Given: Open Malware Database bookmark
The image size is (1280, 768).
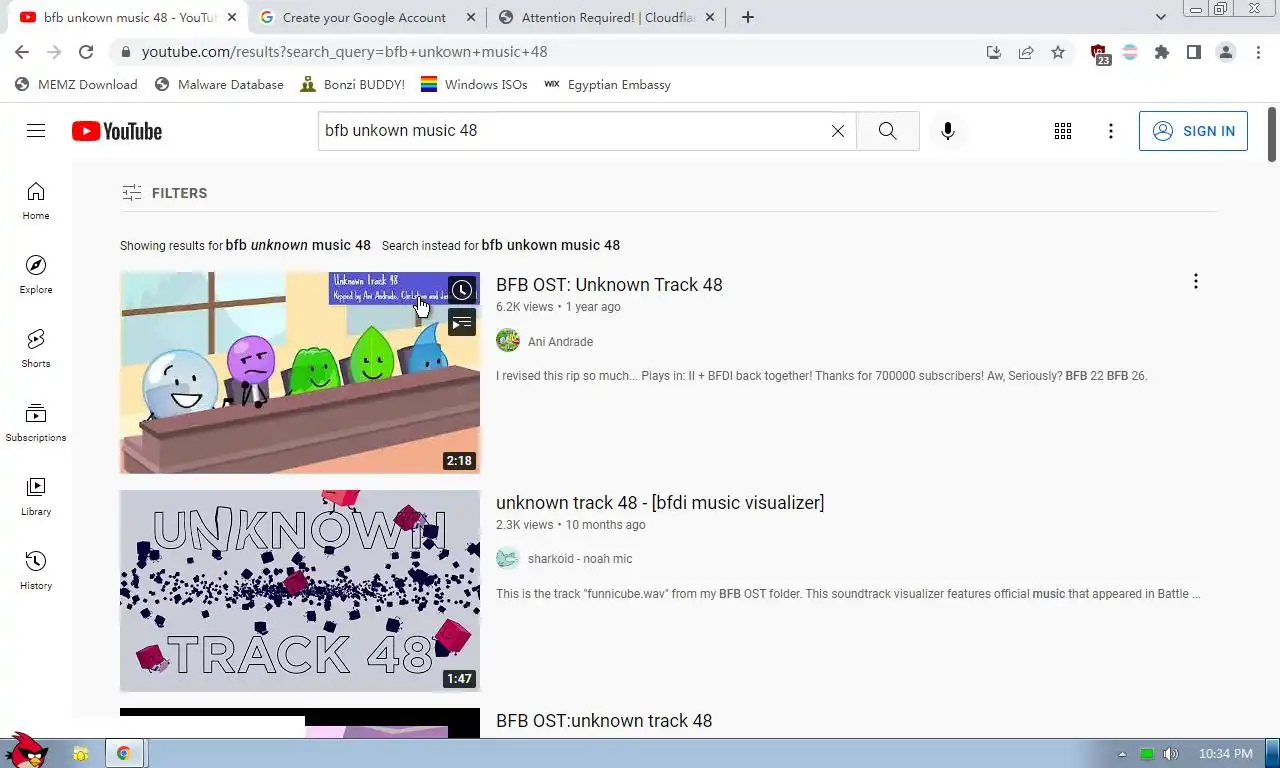Looking at the screenshot, I should (220, 85).
